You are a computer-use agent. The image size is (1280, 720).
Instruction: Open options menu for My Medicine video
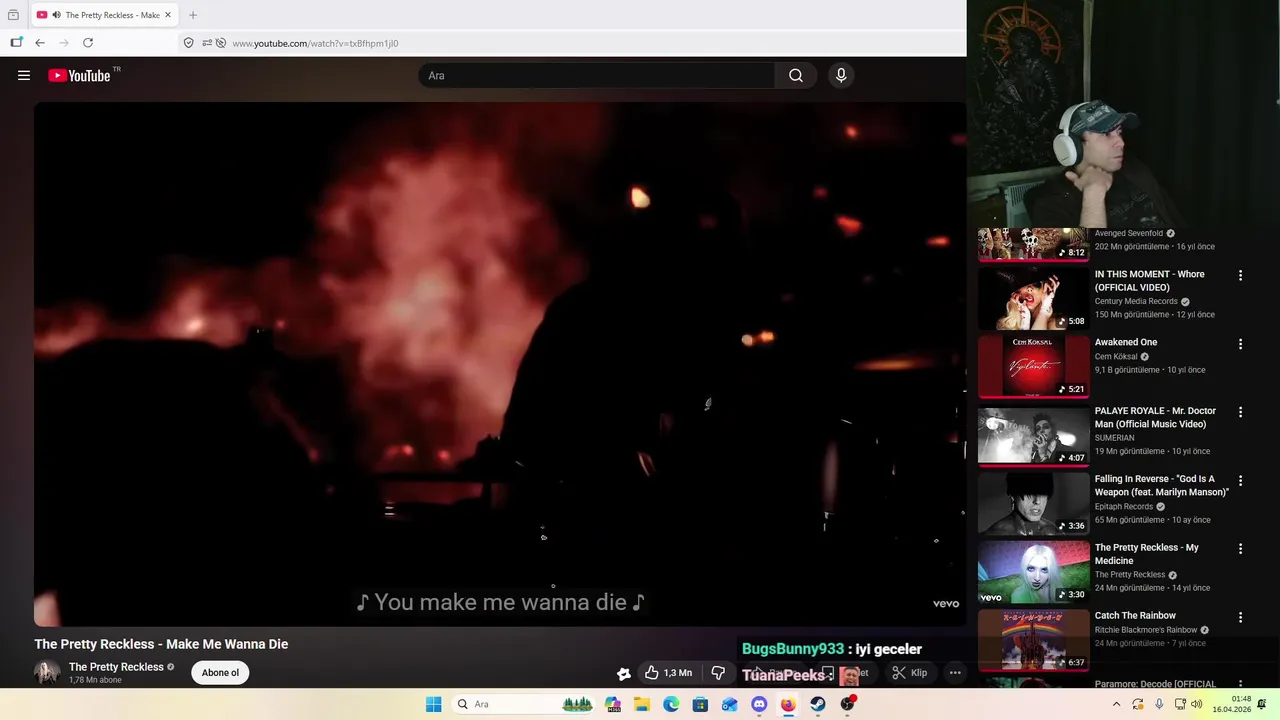[x=1240, y=548]
